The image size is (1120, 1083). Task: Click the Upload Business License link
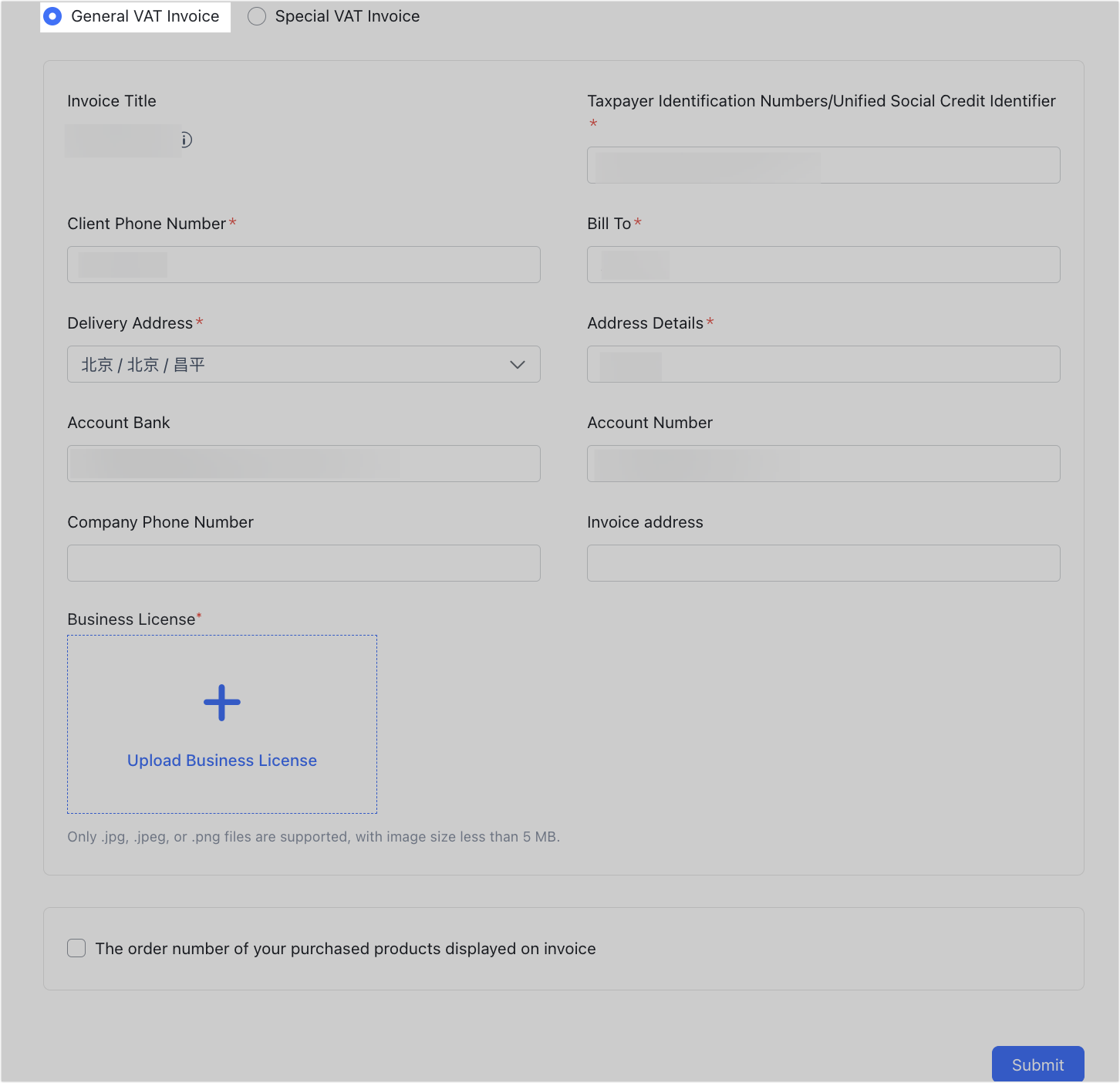click(221, 760)
